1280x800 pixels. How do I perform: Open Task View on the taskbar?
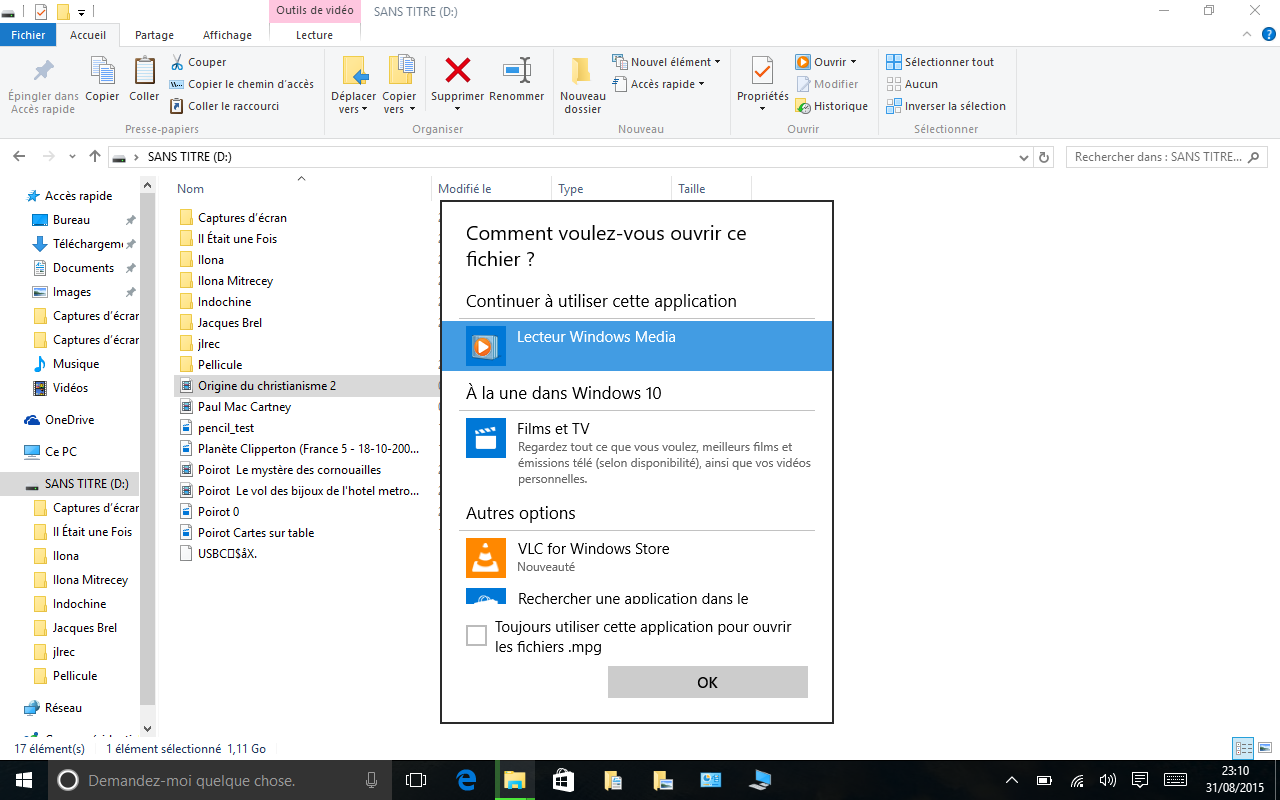tap(416, 780)
